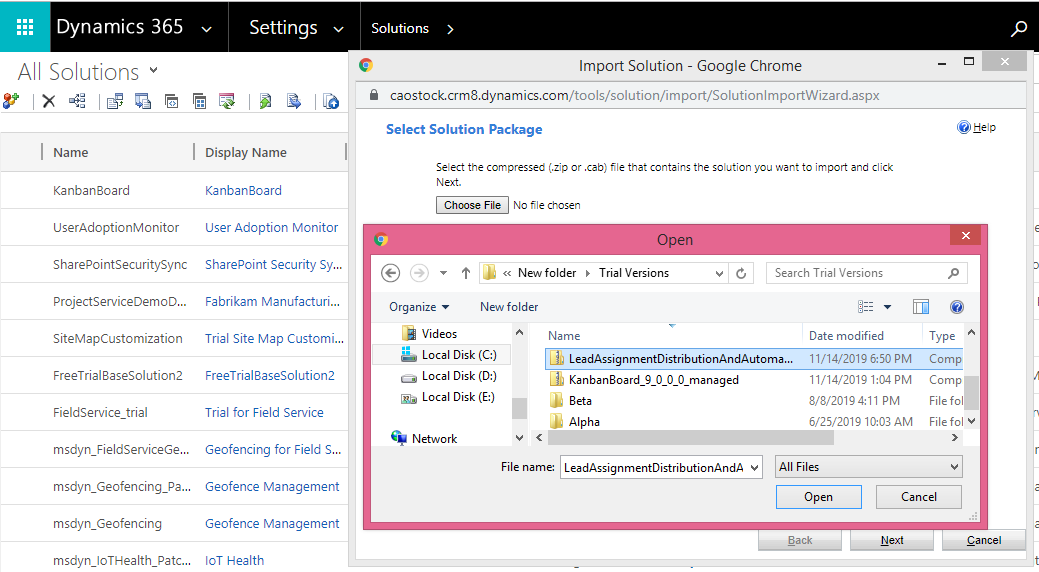Create a new solution with colored cubes icon
Viewport: 1039px width, 572px height.
[x=11, y=101]
